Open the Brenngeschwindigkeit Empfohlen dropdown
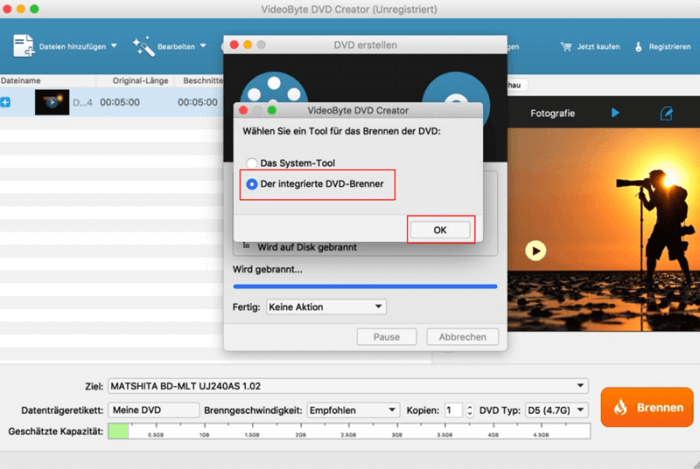This screenshot has width=700, height=469. click(353, 410)
